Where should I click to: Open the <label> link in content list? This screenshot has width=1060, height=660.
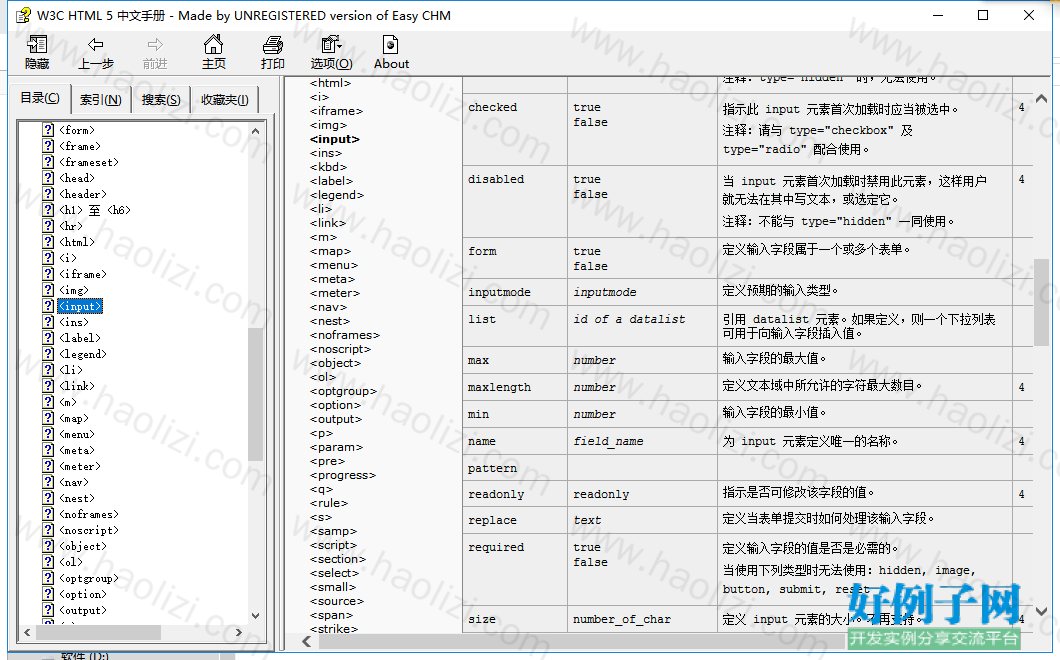point(331,181)
